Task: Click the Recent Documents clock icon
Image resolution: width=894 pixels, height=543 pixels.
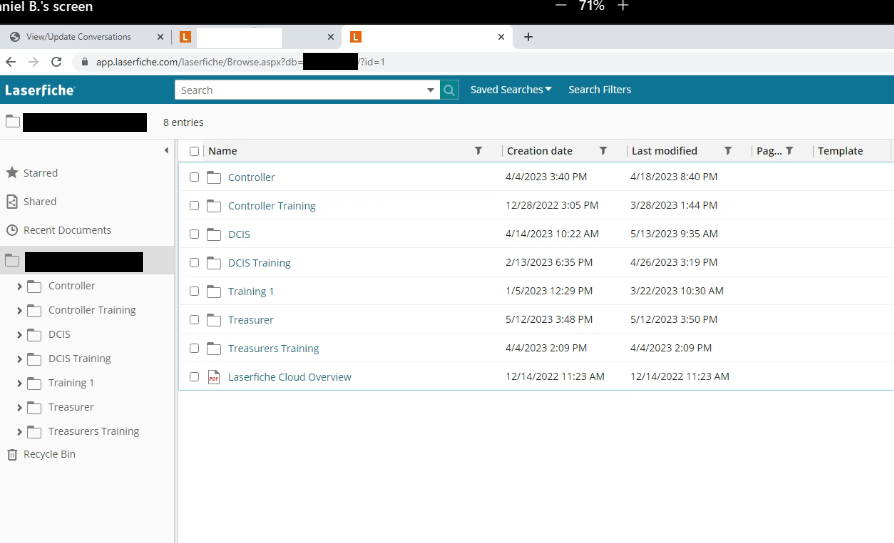Action: 12,230
